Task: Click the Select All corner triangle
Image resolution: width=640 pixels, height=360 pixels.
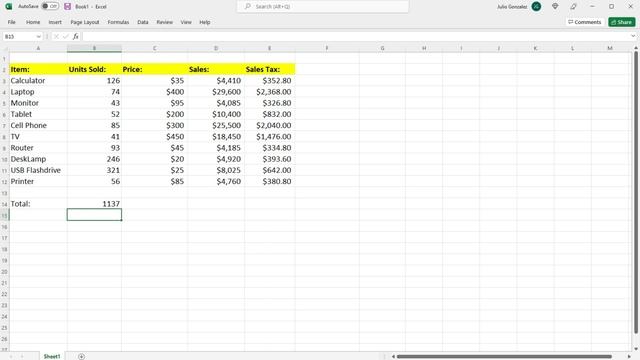Action: (x=5, y=49)
